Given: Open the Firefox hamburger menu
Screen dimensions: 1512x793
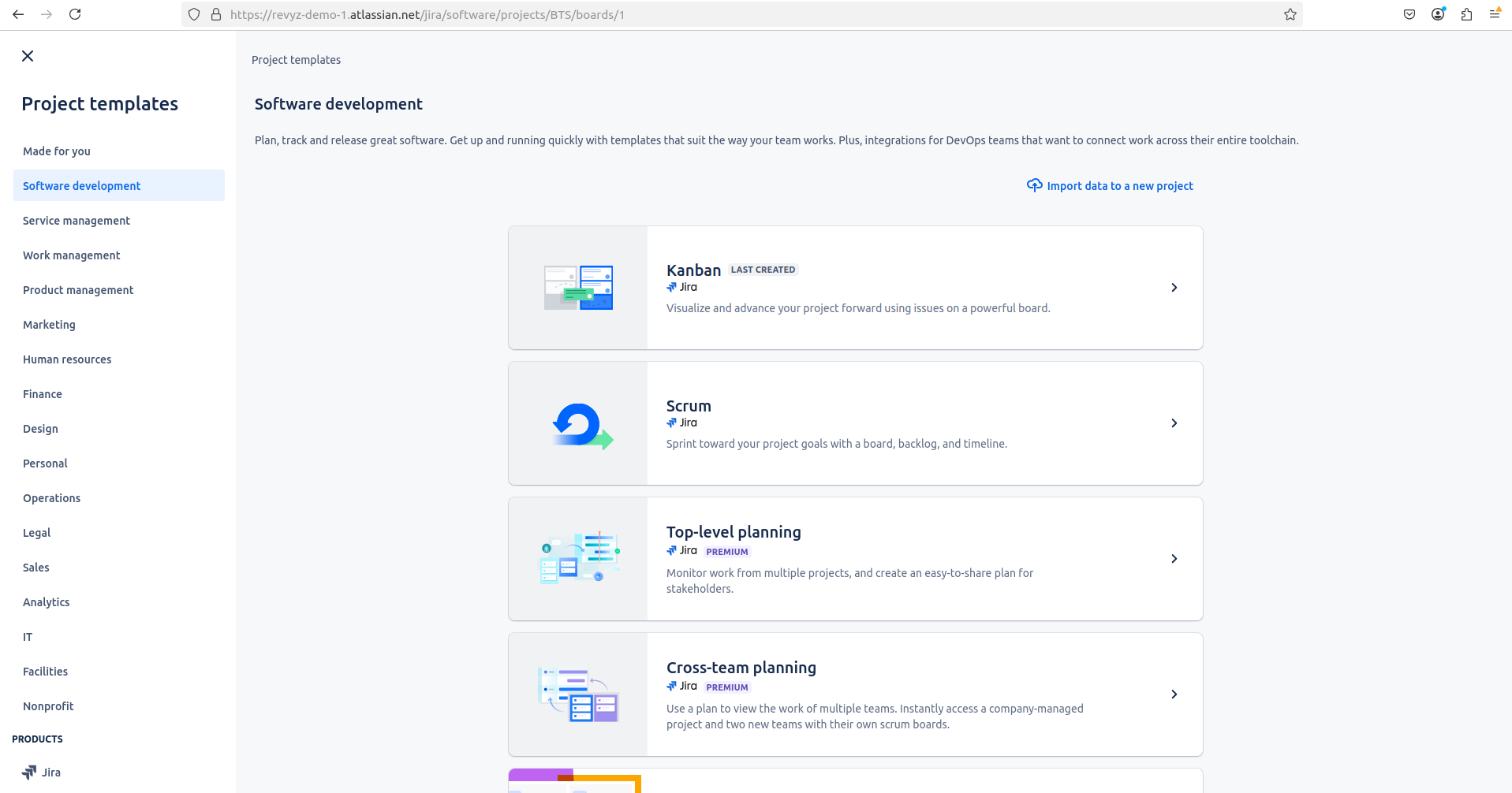Looking at the screenshot, I should tap(1495, 14).
